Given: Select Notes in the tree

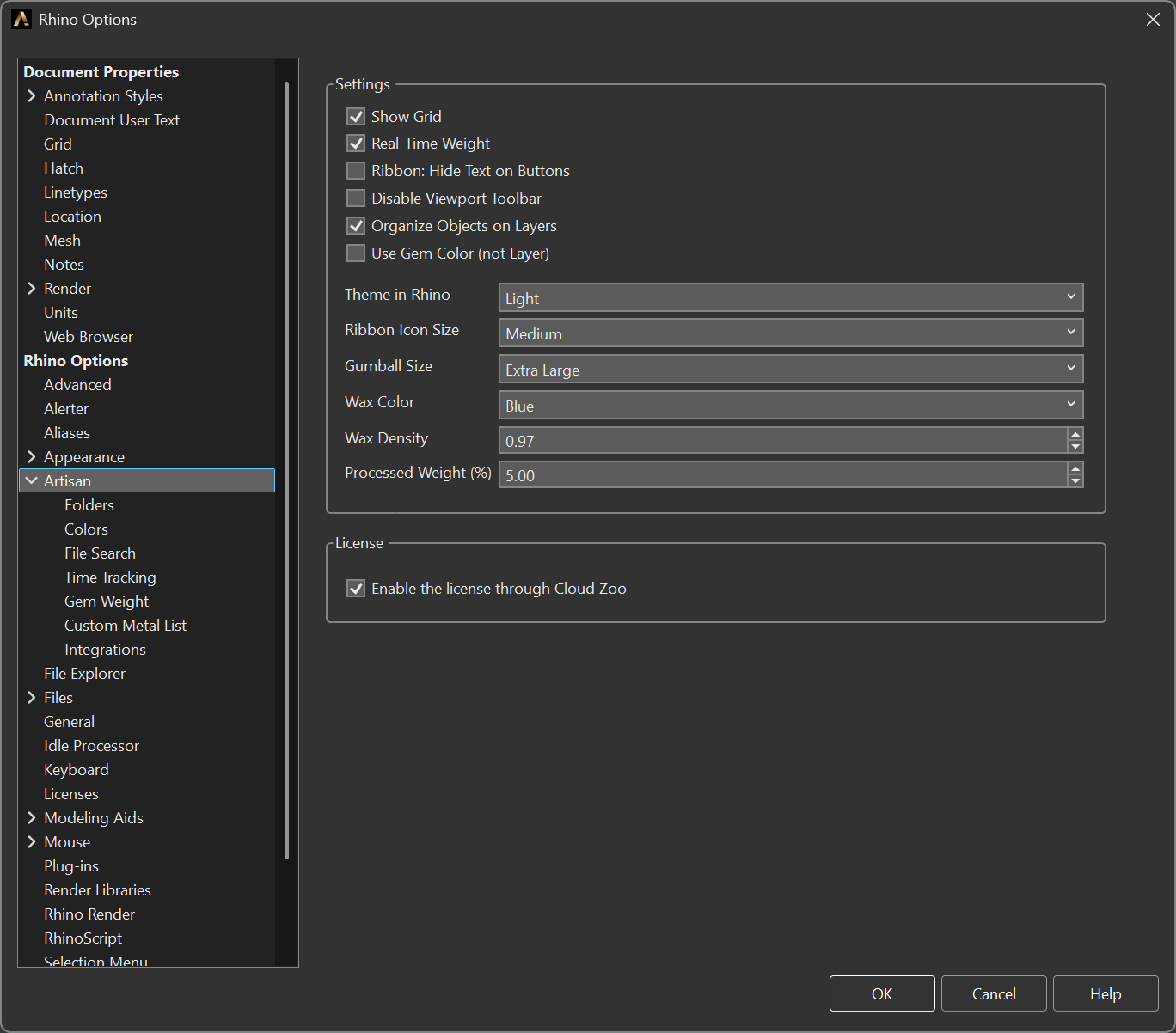Looking at the screenshot, I should click(x=64, y=264).
